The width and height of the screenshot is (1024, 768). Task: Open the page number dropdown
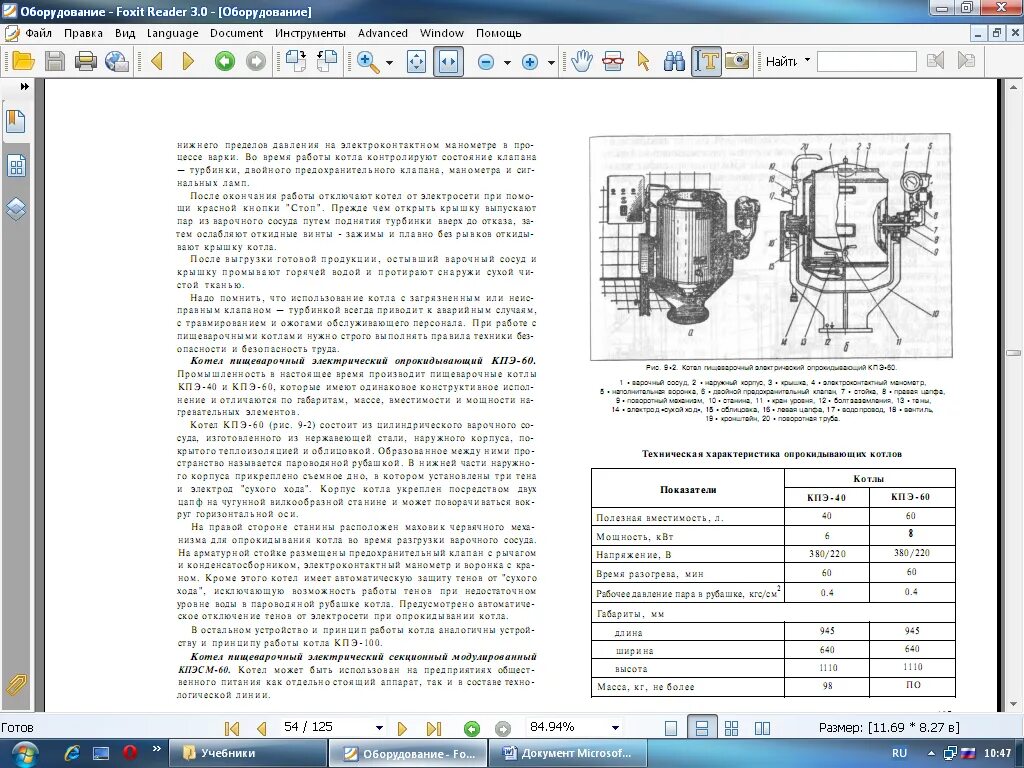[379, 728]
